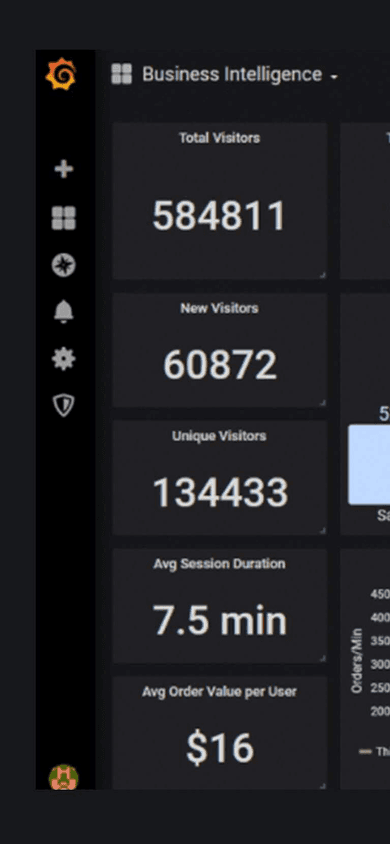Click the dashboard grid icon beside title

tap(122, 74)
